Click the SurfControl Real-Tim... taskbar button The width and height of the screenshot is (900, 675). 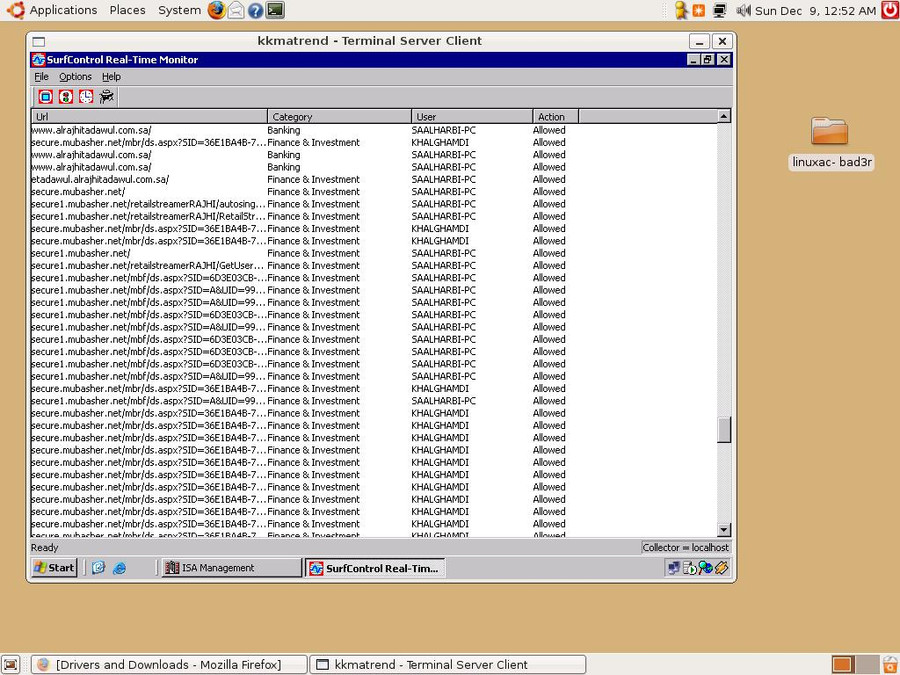375,568
